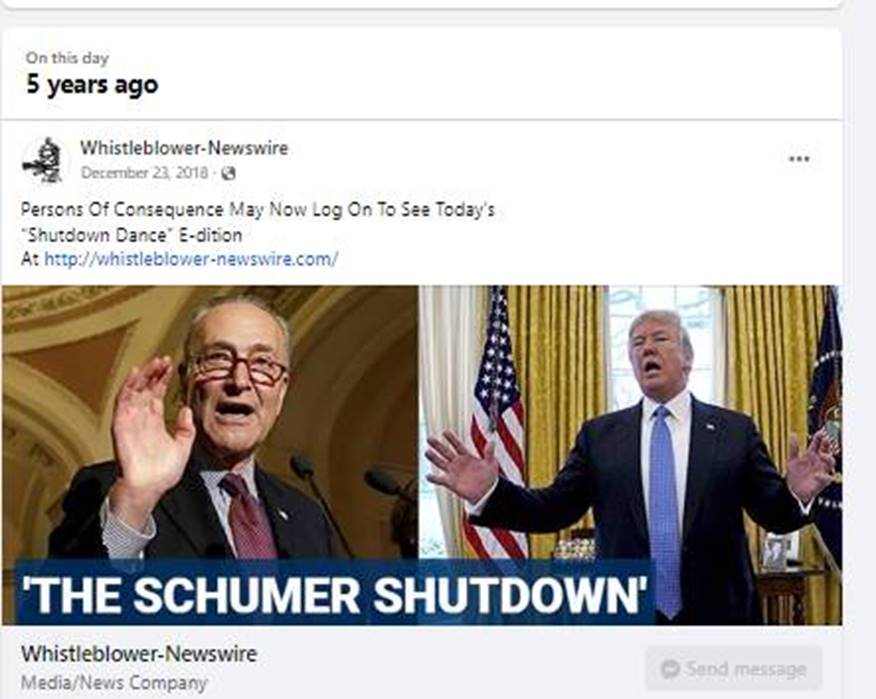876x699 pixels.
Task: Click the Whistleblower-Newswire profile avatar
Action: pyautogui.click(x=44, y=160)
